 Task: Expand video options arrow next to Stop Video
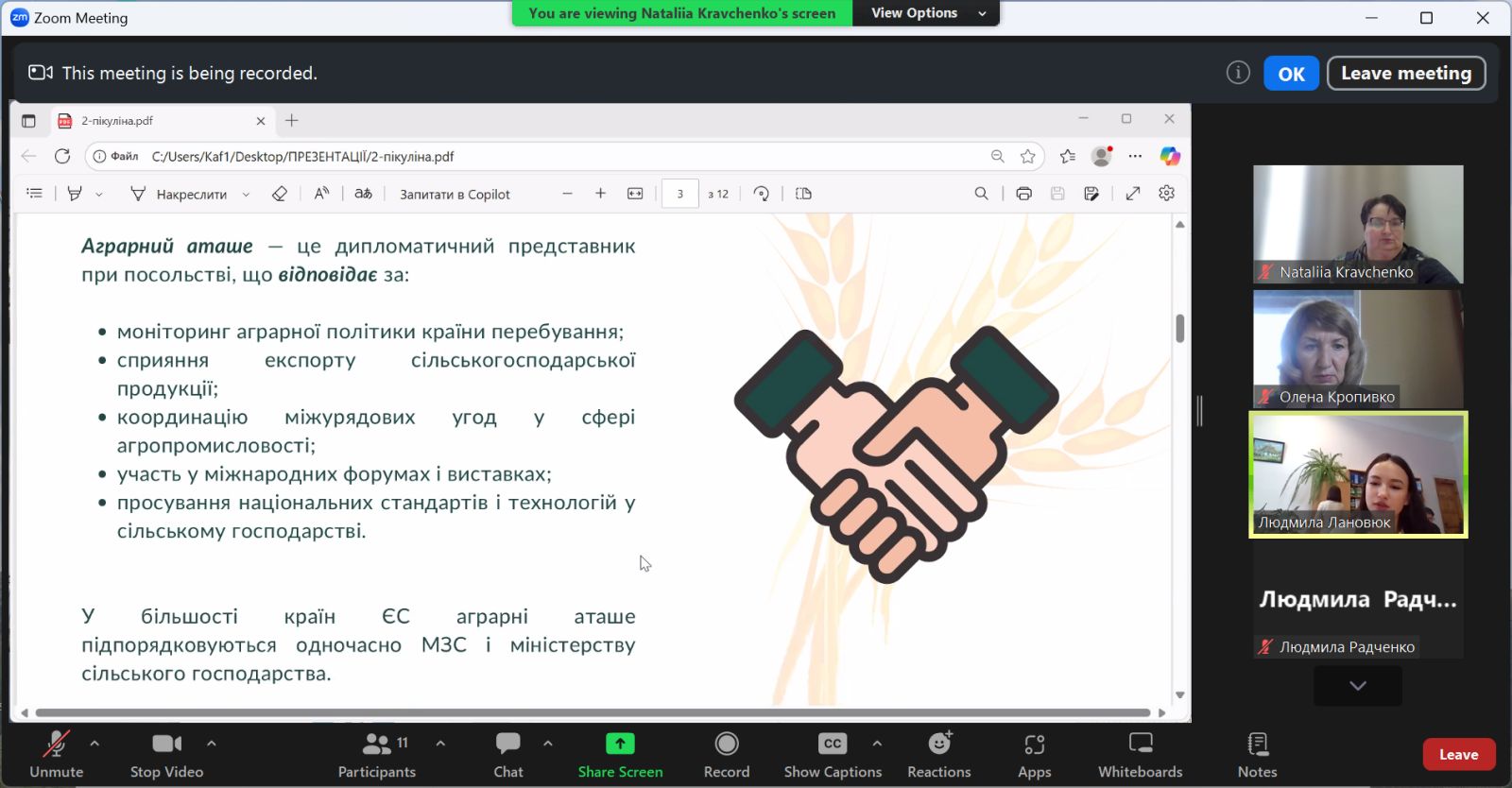coord(212,744)
